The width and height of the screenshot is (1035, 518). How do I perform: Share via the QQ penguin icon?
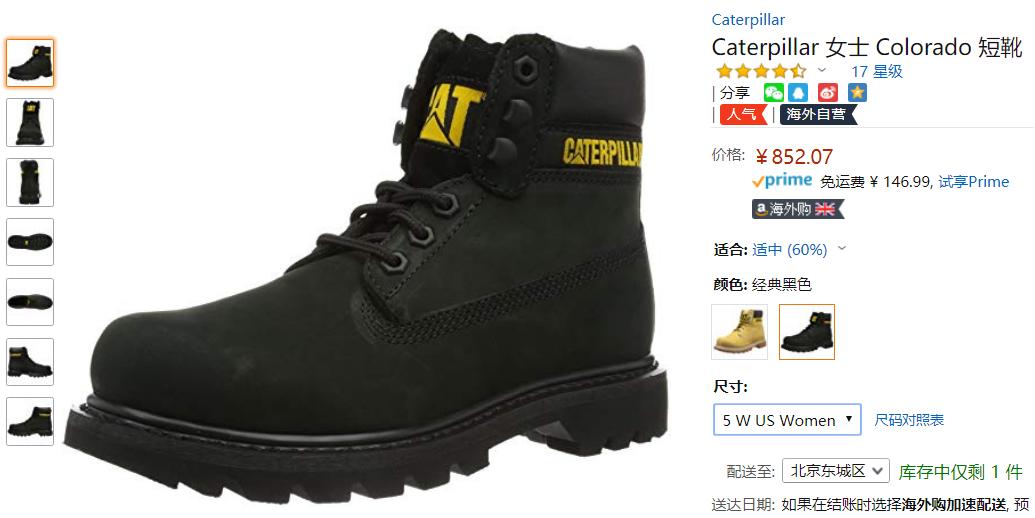point(798,92)
